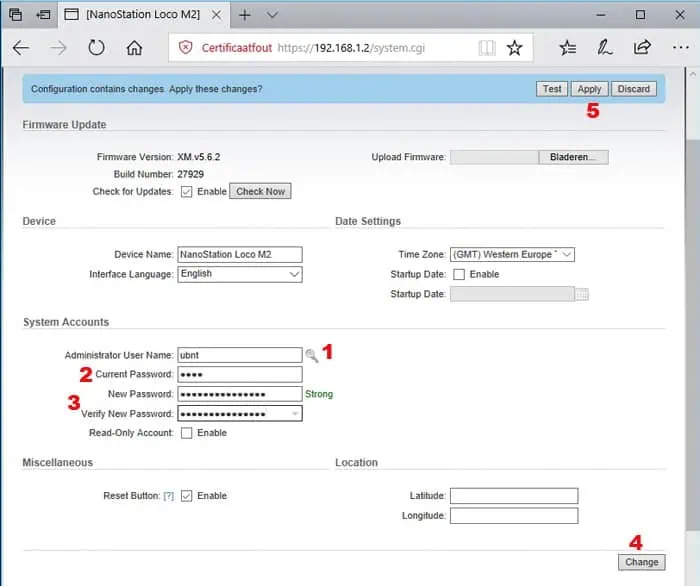Tick the Startup Date Enable checkbox
Image resolution: width=700 pixels, height=586 pixels.
(458, 274)
